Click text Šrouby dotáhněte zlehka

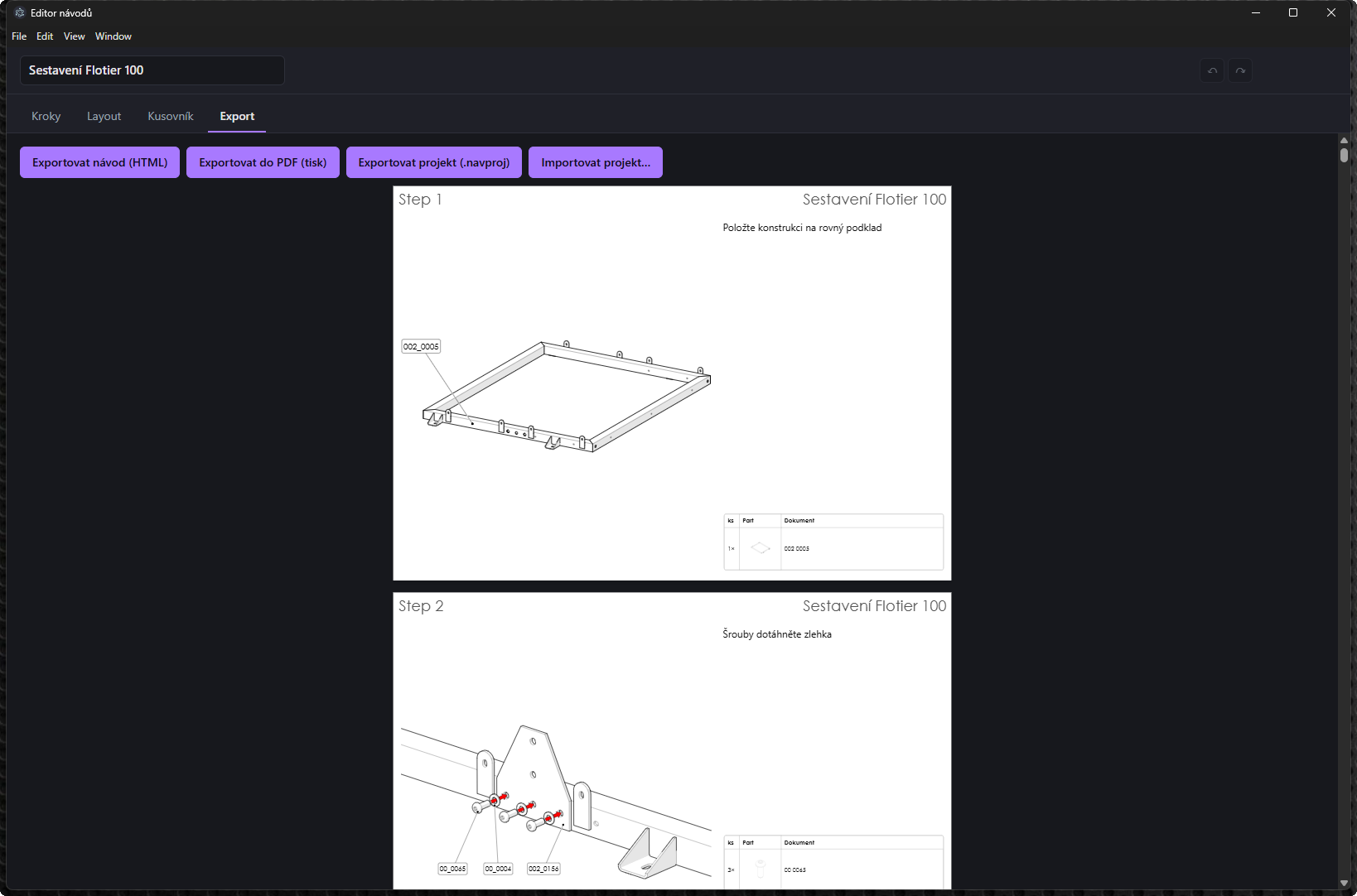777,634
